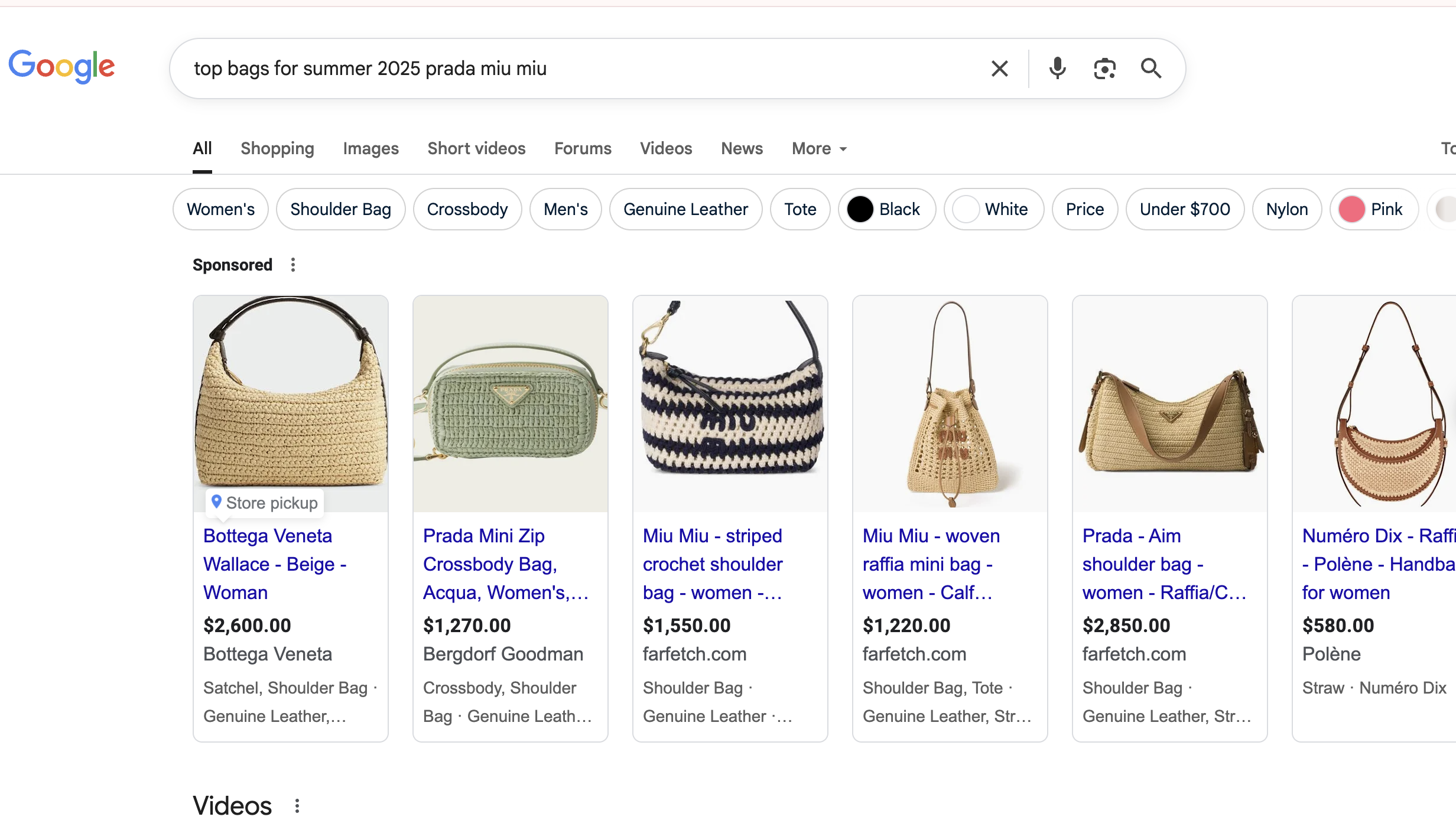Switch to the Videos tab

pyautogui.click(x=666, y=148)
